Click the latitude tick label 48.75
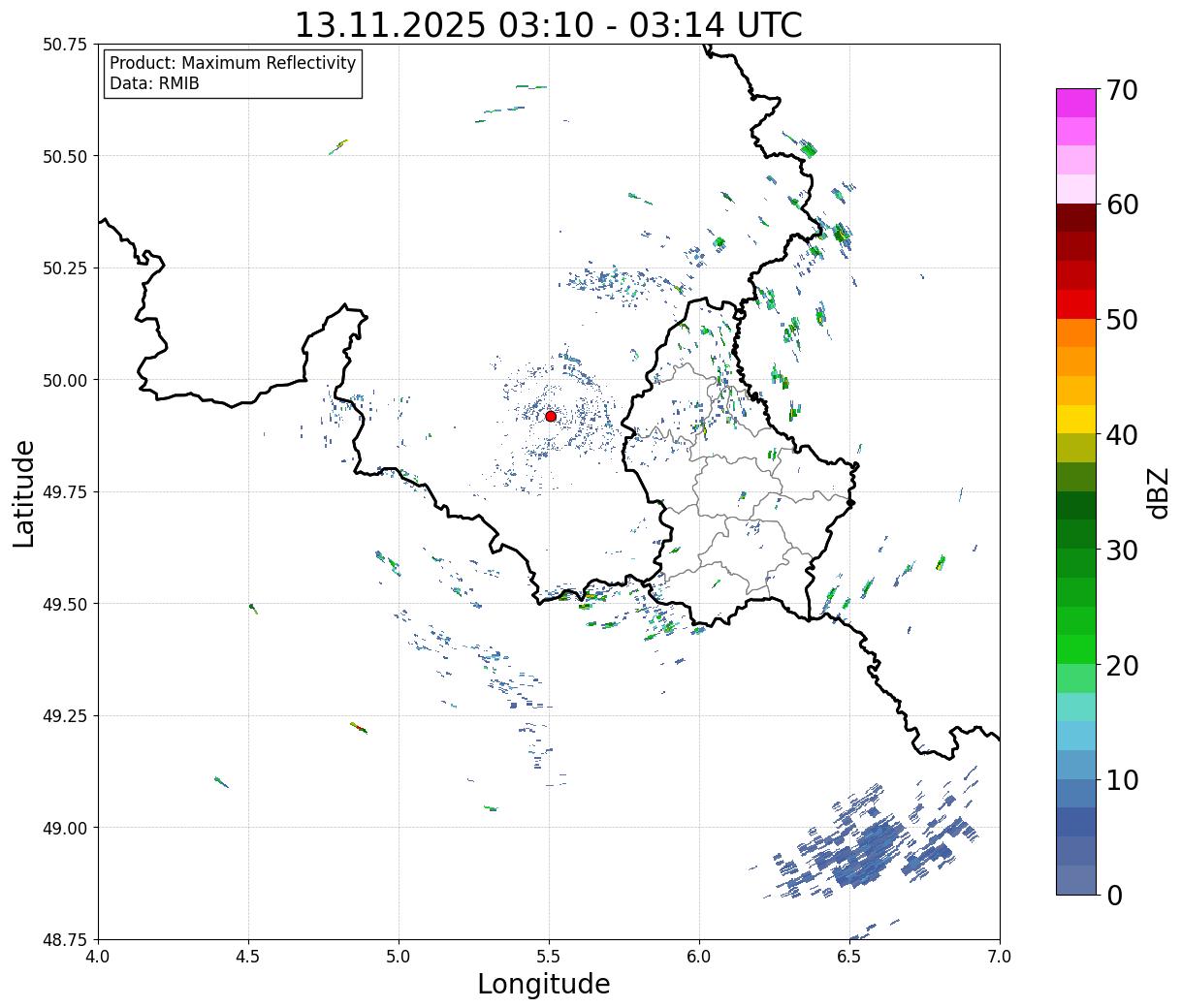This screenshot has width=1182, height=1008. click(x=65, y=939)
